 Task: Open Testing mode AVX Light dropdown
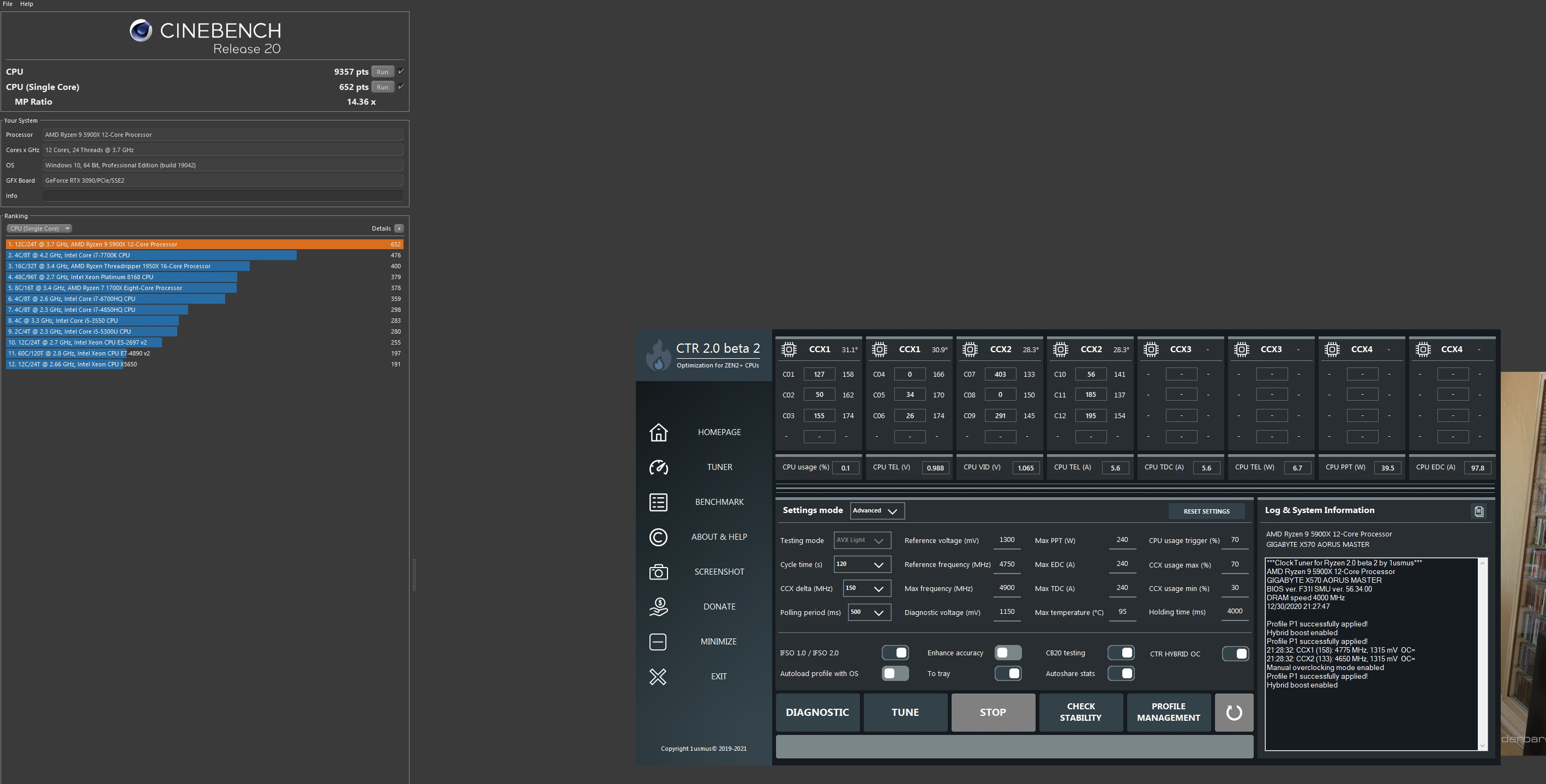pyautogui.click(x=862, y=540)
